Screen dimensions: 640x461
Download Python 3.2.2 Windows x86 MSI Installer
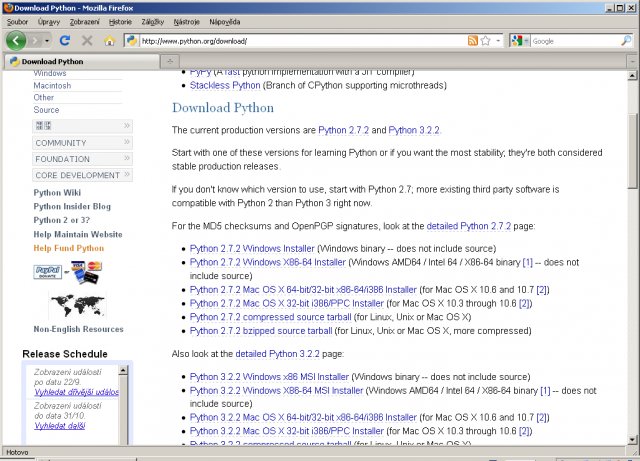(269, 376)
